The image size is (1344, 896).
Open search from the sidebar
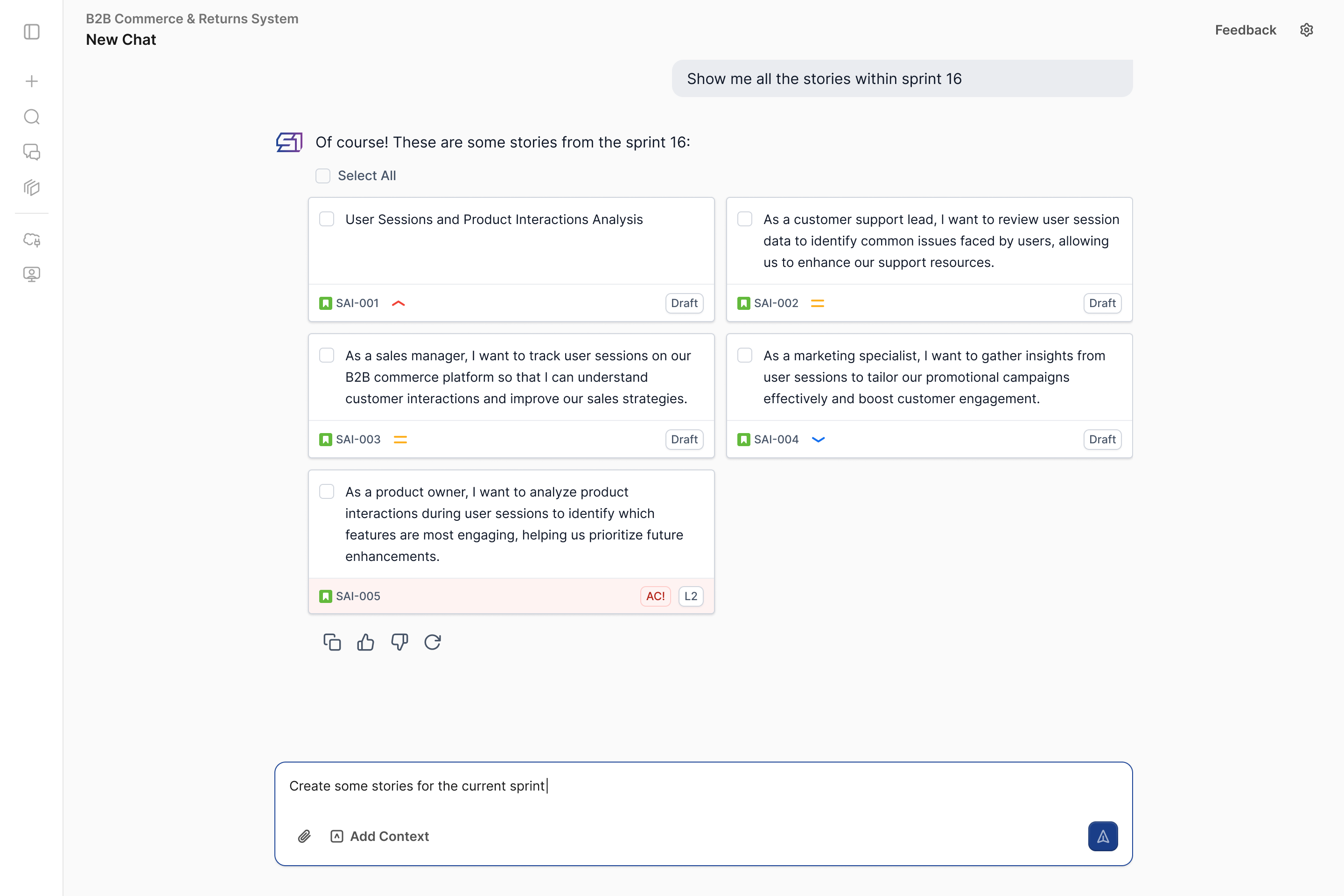(x=32, y=117)
